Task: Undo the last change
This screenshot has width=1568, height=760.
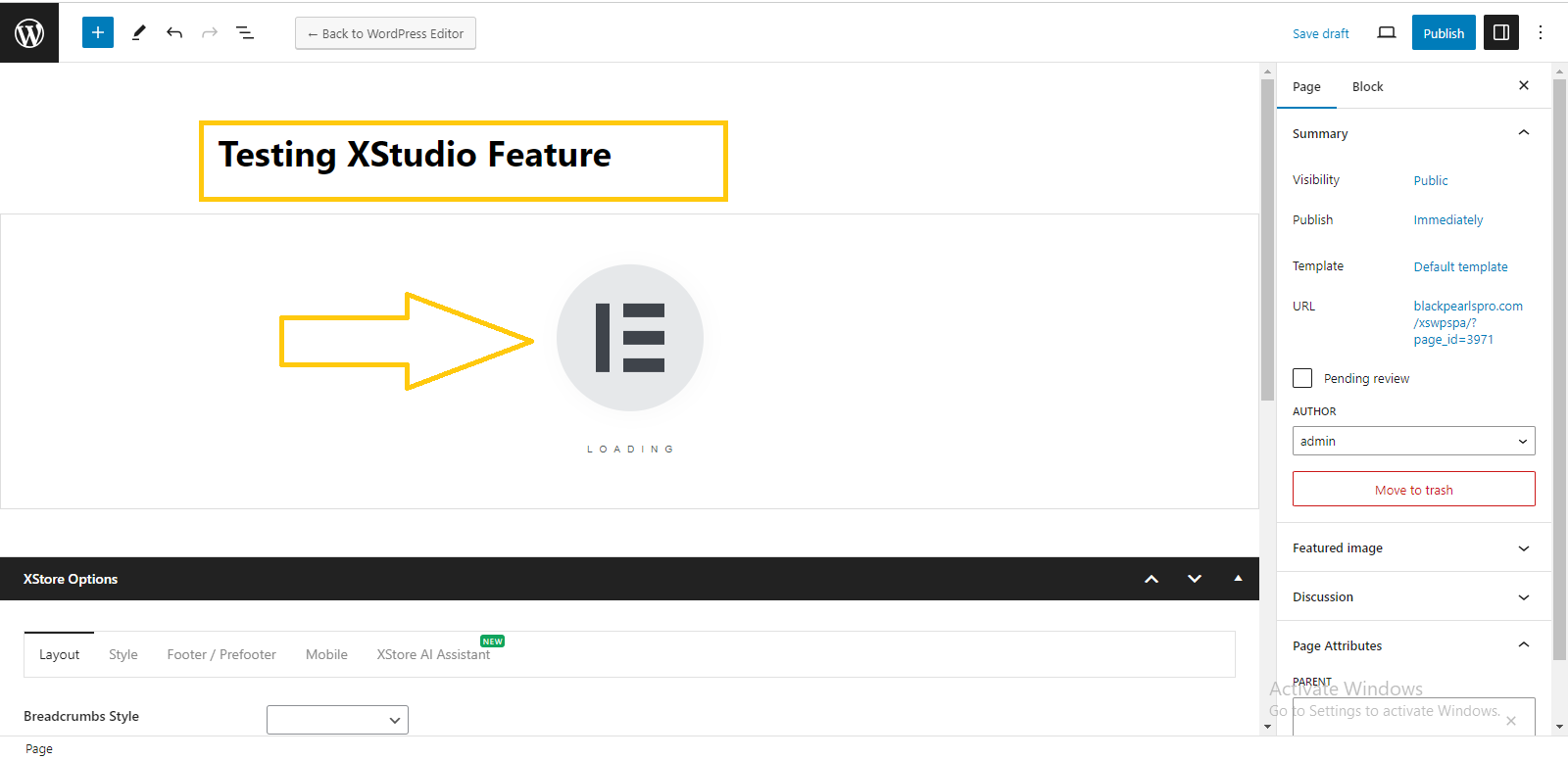Action: click(x=174, y=32)
